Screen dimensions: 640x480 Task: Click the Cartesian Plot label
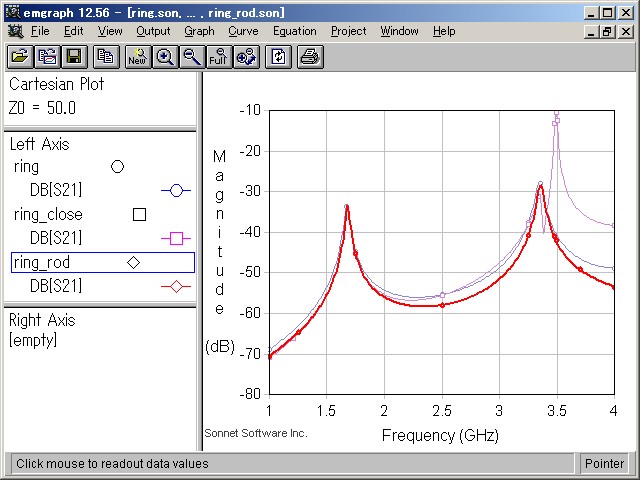click(x=56, y=84)
